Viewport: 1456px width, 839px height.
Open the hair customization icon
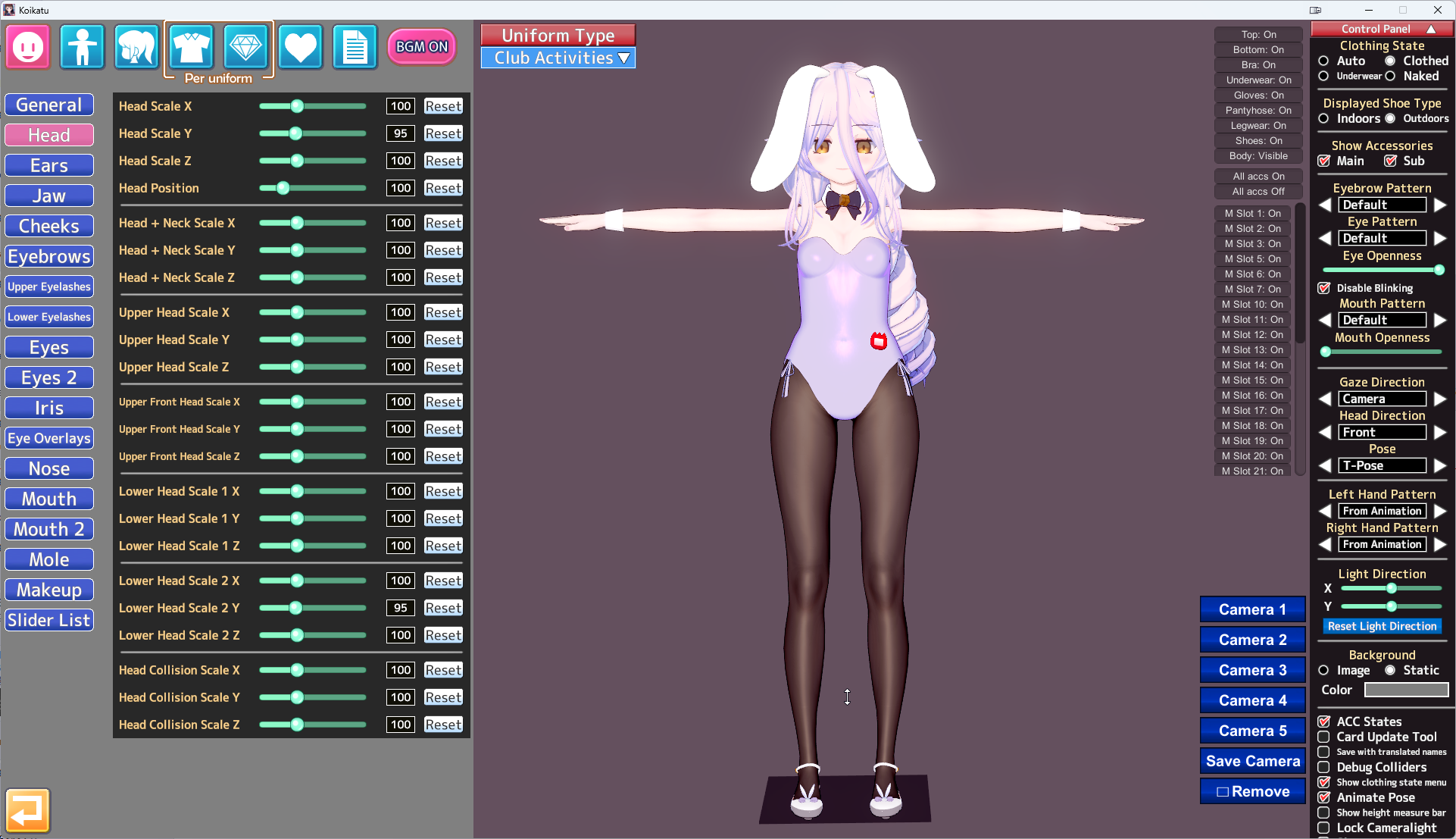point(136,47)
